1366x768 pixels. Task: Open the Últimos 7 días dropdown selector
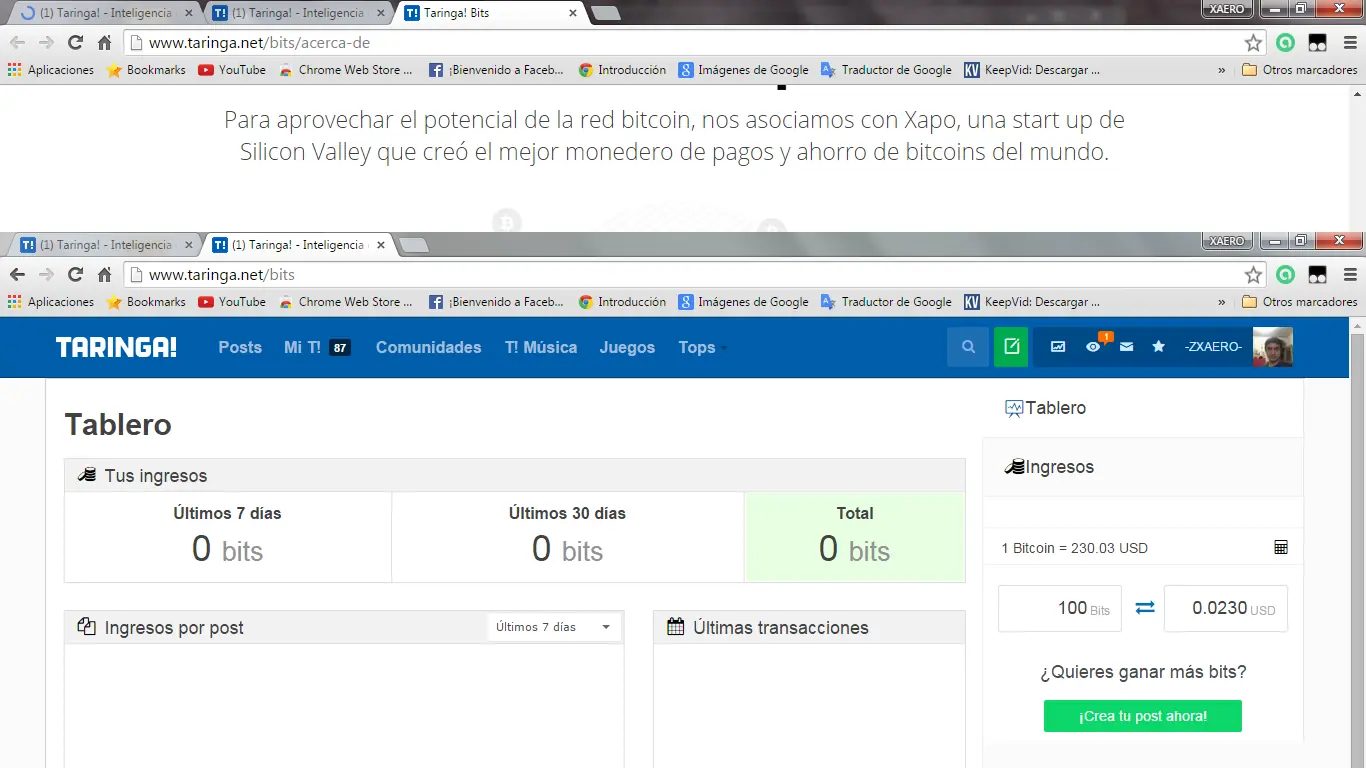(x=554, y=627)
